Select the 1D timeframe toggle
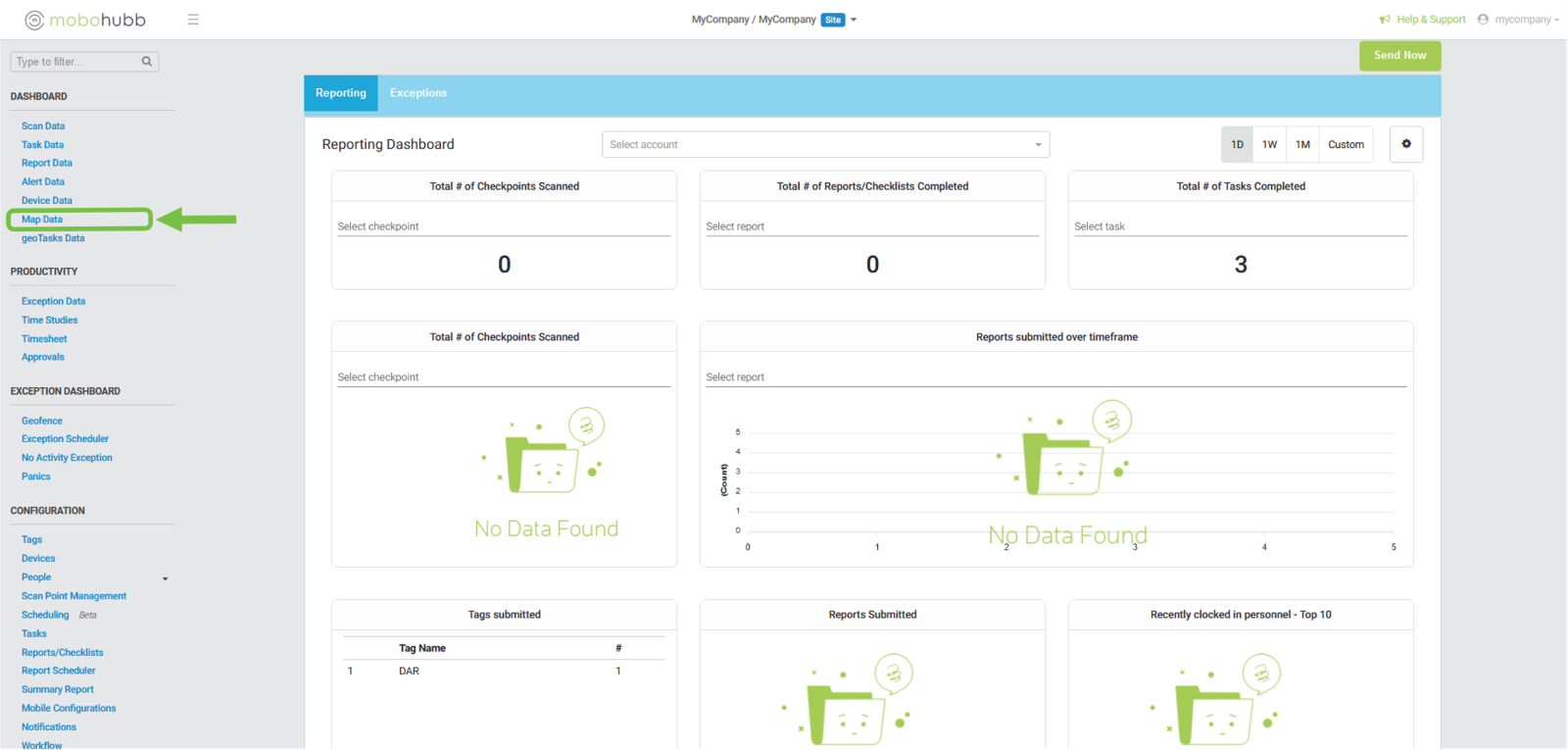This screenshot has width=1568, height=750. click(x=1237, y=144)
